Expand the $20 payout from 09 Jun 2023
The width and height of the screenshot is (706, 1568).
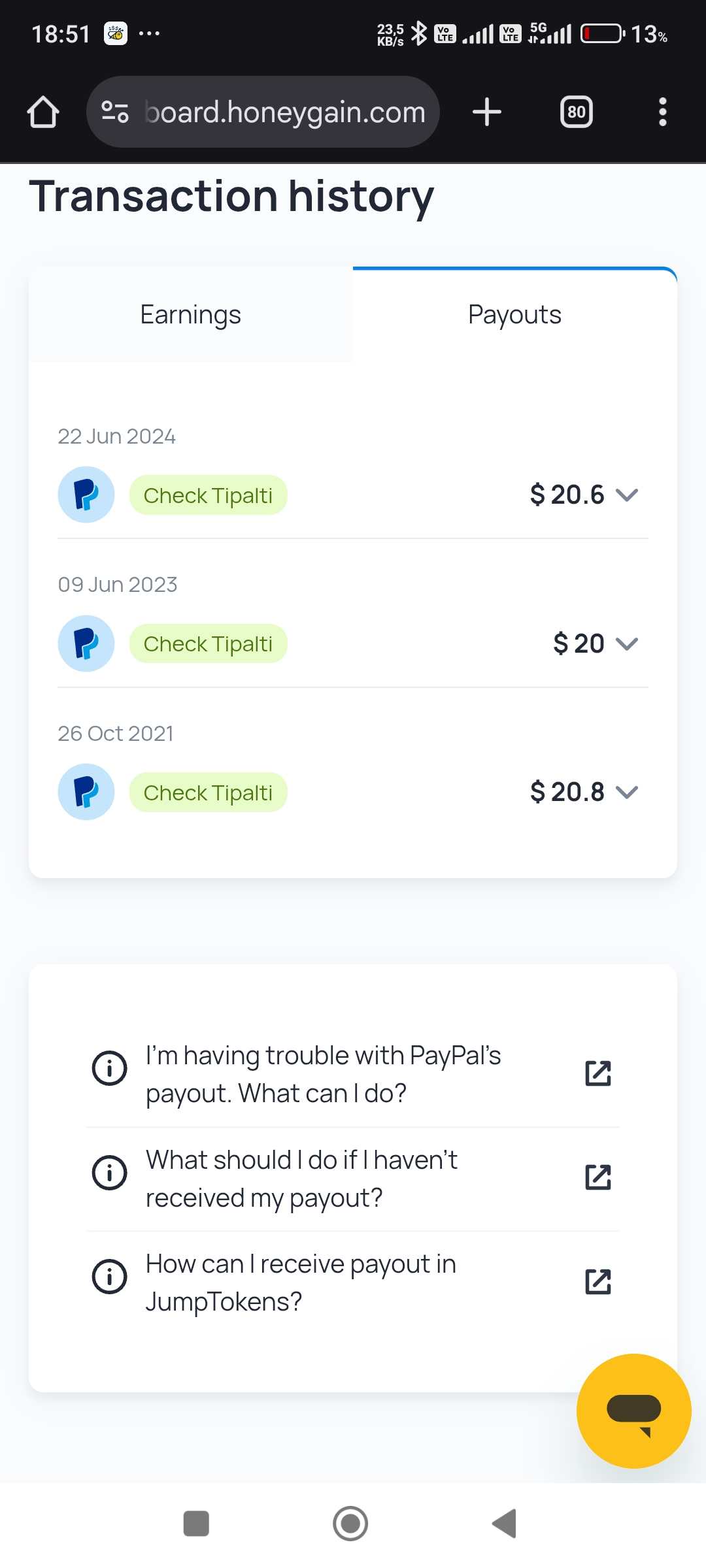point(627,644)
